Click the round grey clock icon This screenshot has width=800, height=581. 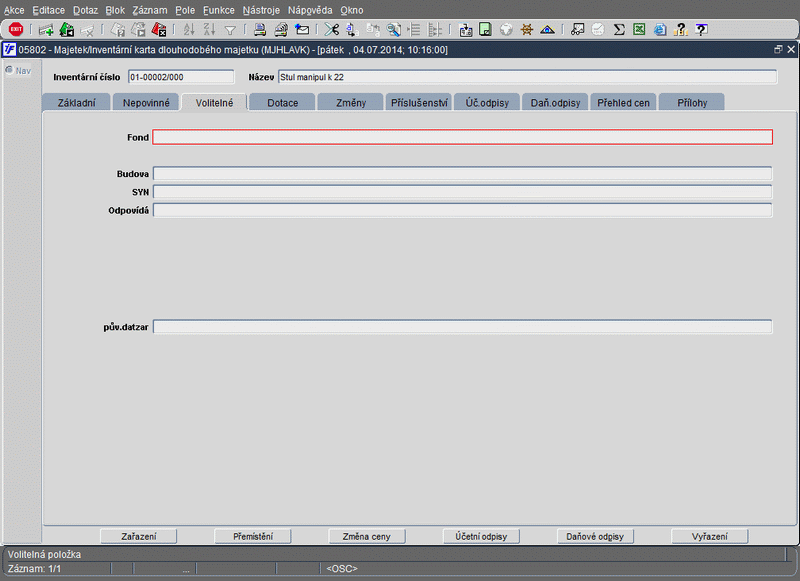click(x=598, y=30)
